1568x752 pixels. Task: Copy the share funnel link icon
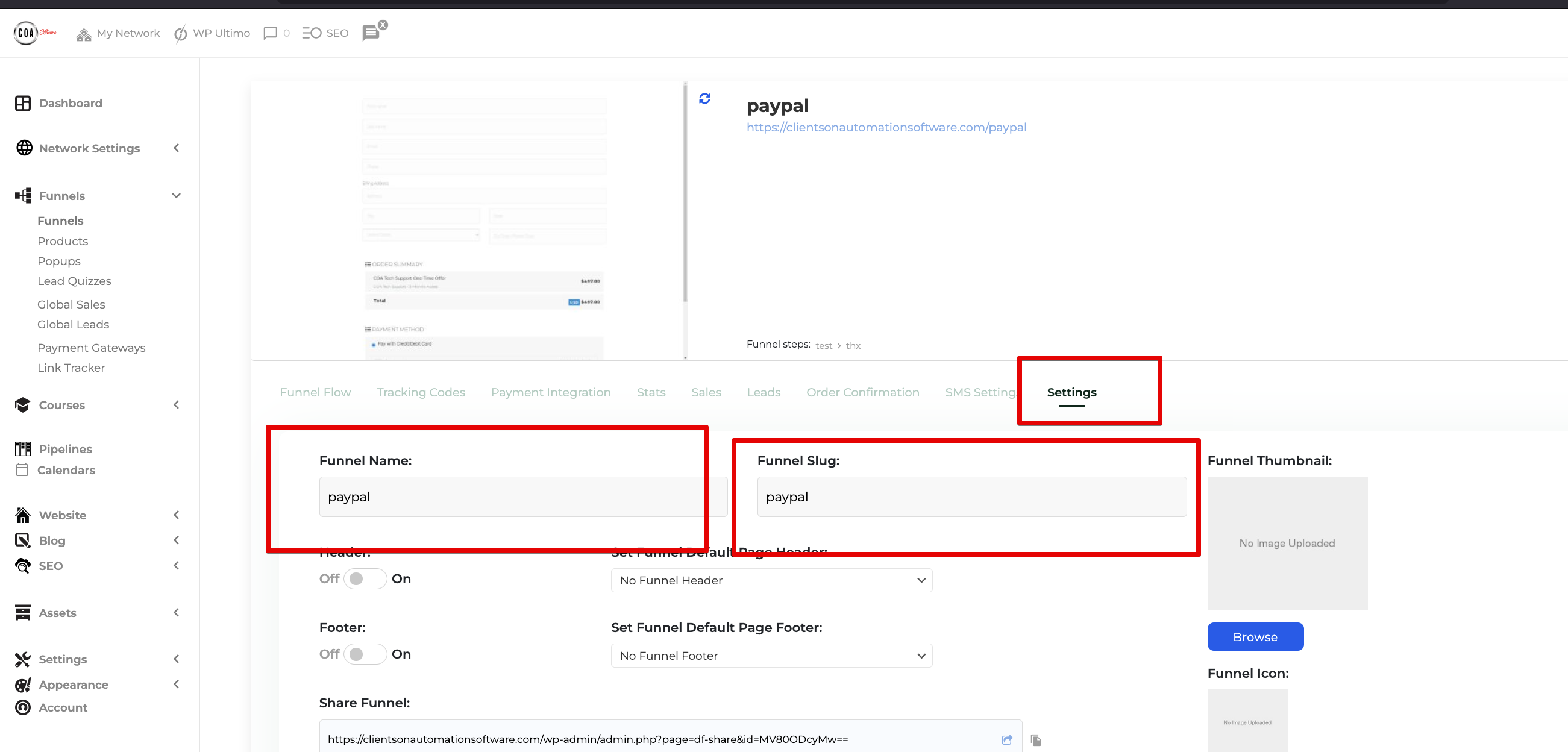(x=1035, y=740)
